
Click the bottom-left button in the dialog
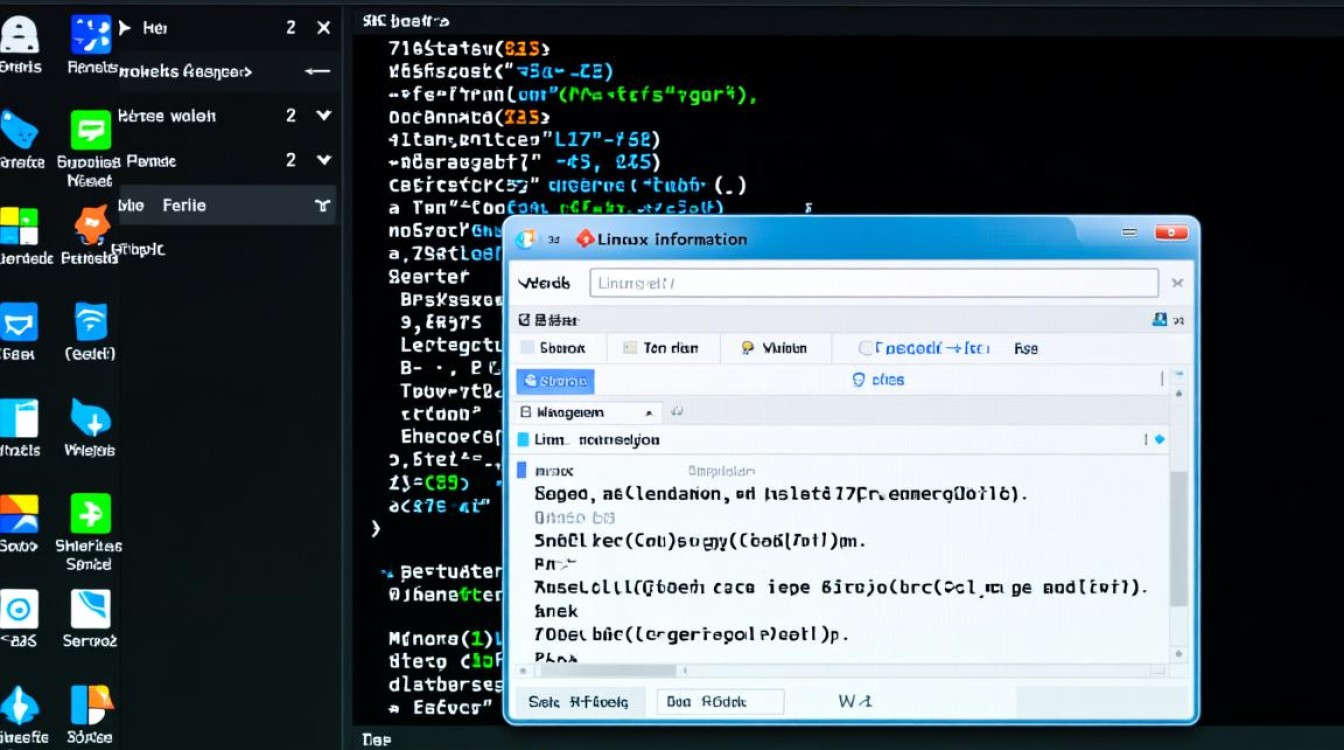click(x=579, y=702)
